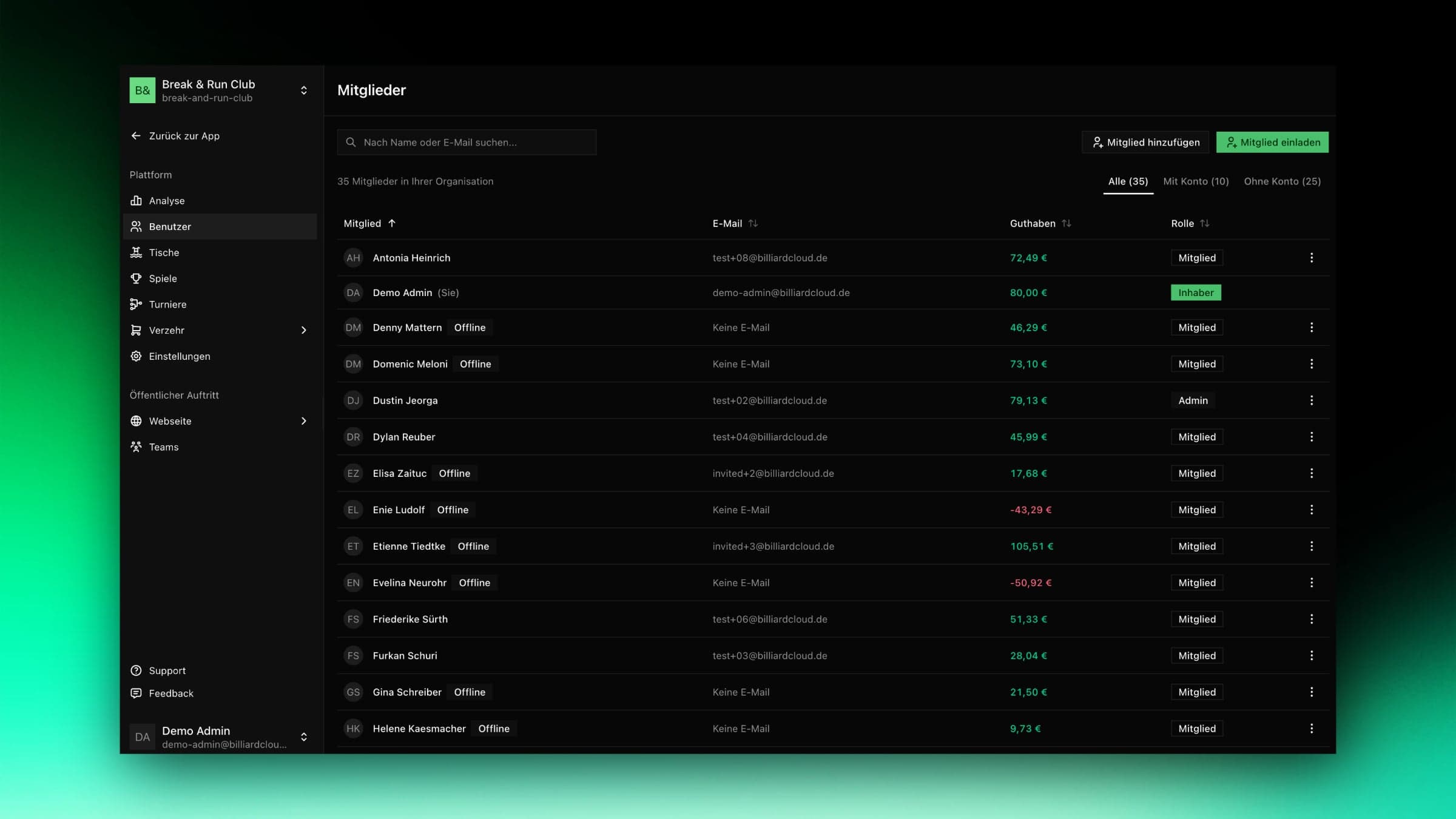The image size is (1456, 819).
Task: Select Benutzer in the sidebar
Action: point(220,226)
